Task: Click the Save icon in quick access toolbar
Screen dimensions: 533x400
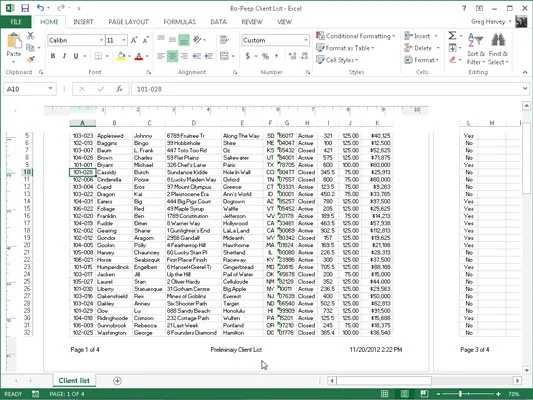Action: click(25, 8)
